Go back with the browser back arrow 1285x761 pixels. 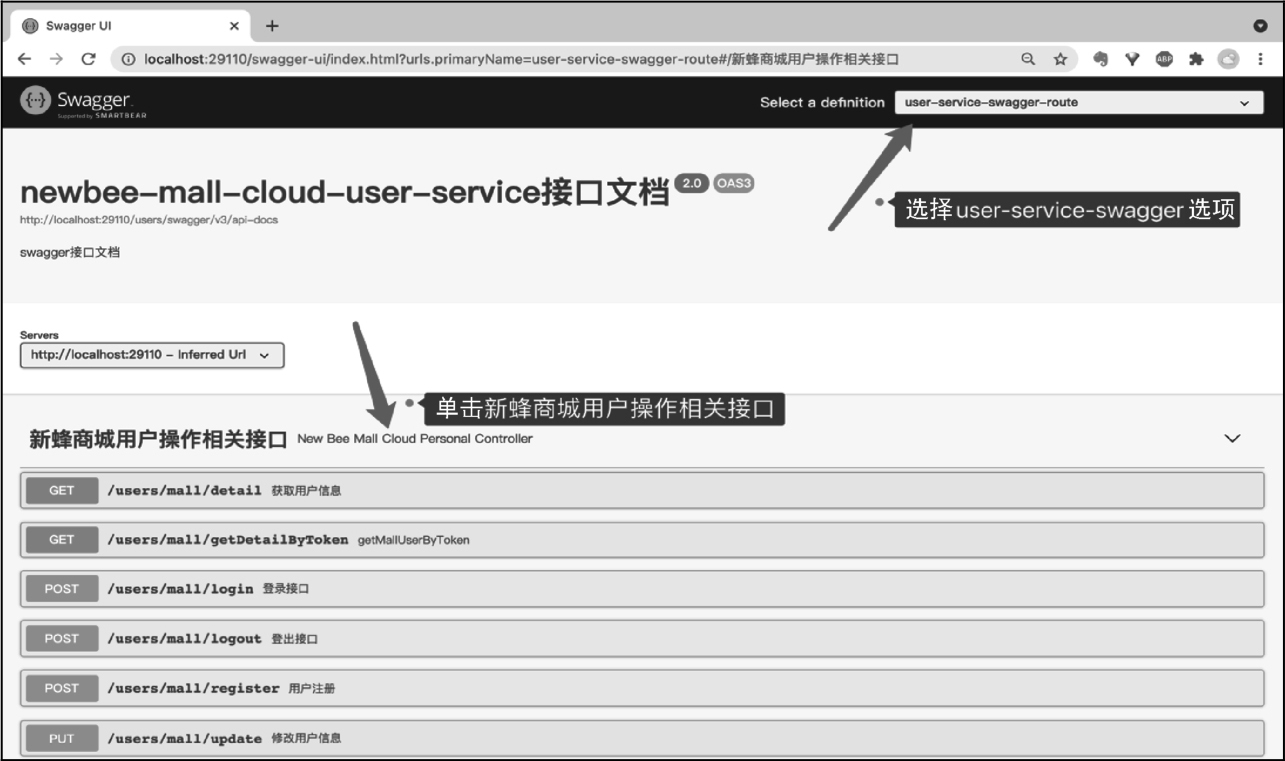[x=24, y=59]
